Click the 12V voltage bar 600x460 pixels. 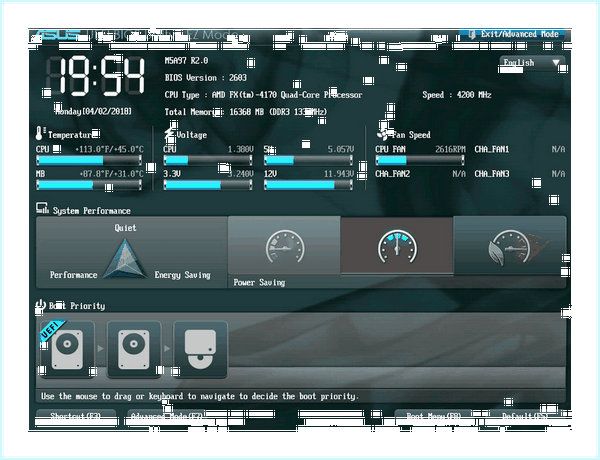[x=308, y=185]
